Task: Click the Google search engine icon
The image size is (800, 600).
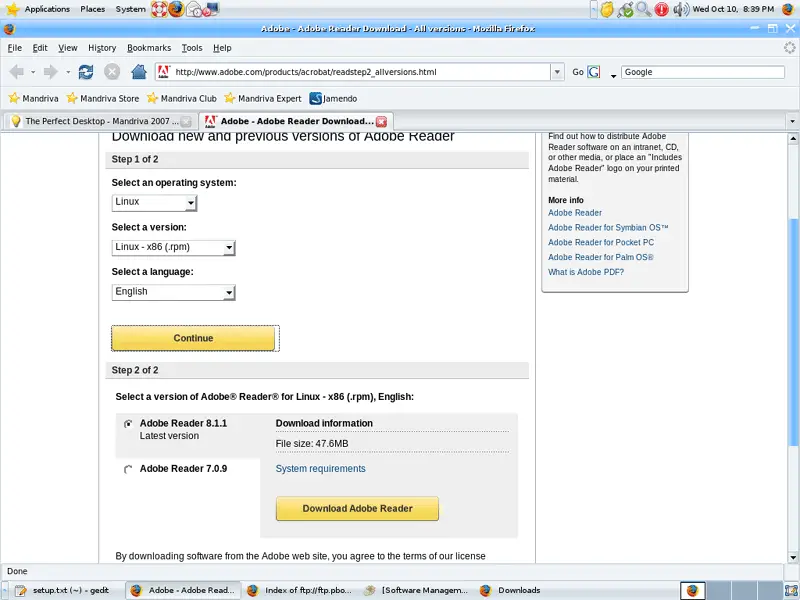Action: [x=593, y=72]
